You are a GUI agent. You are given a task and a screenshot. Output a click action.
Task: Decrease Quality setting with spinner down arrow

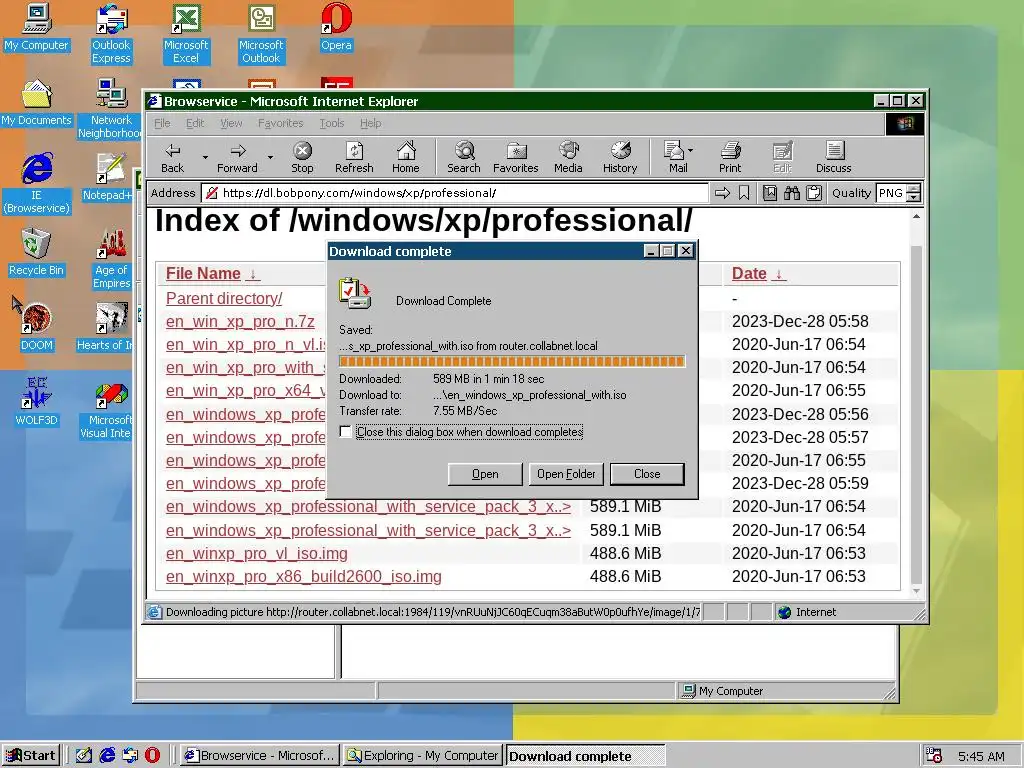click(914, 197)
